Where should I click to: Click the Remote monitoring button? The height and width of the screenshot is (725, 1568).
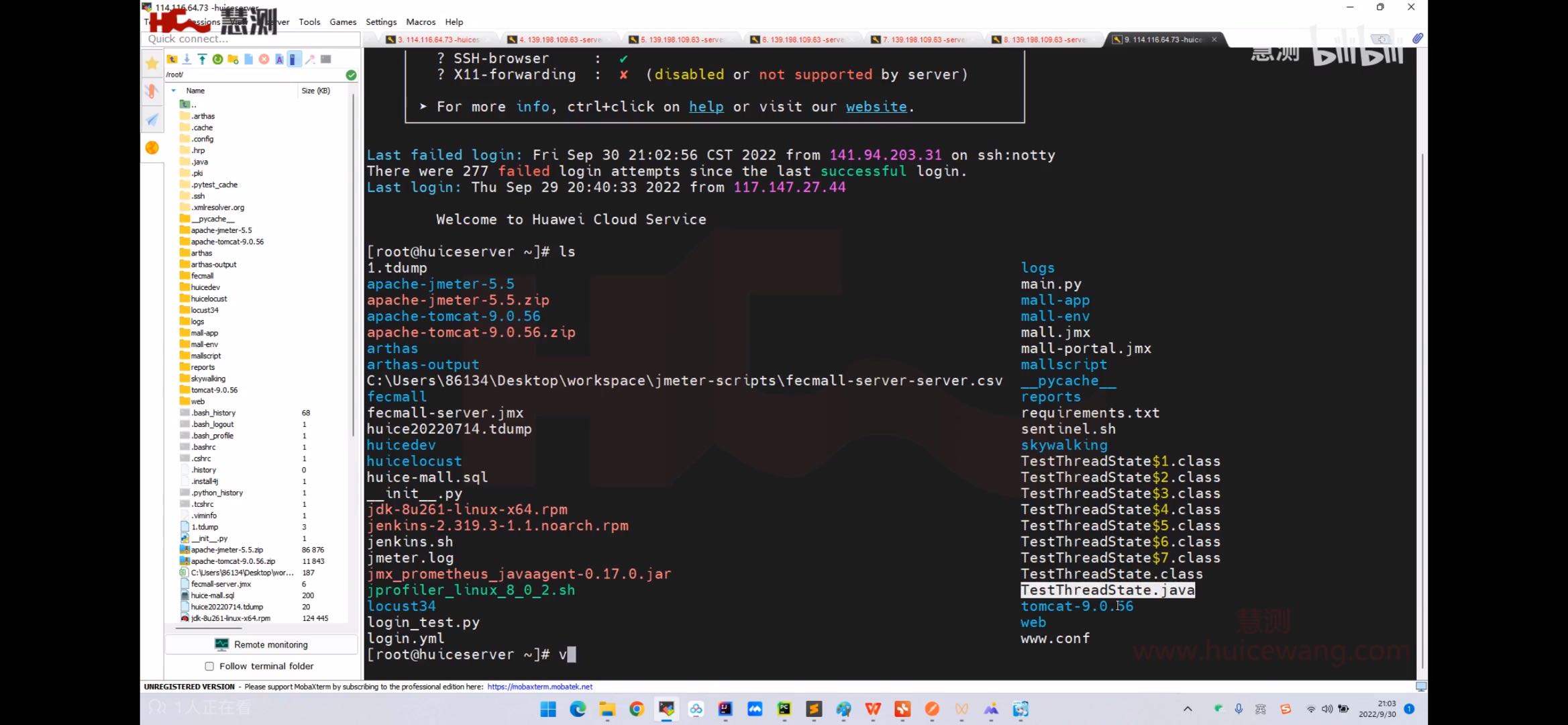(x=262, y=644)
